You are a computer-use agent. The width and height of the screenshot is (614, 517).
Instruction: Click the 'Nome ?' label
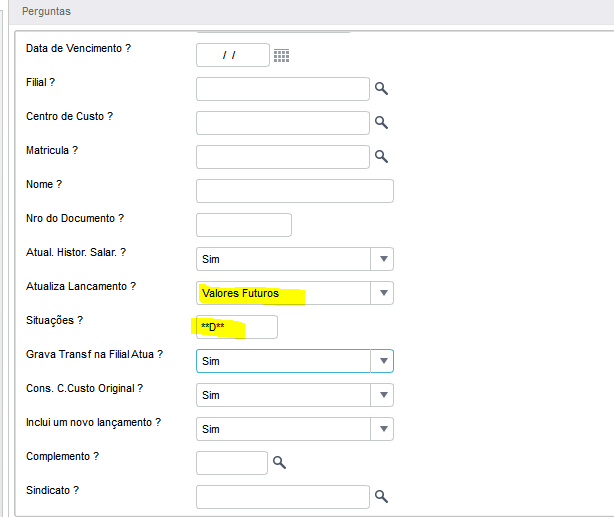point(44,184)
